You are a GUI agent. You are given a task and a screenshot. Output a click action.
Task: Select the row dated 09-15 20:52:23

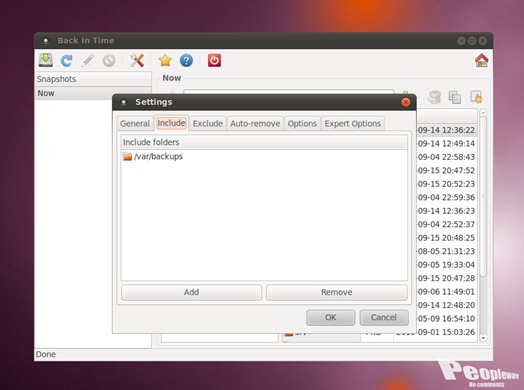(x=446, y=184)
